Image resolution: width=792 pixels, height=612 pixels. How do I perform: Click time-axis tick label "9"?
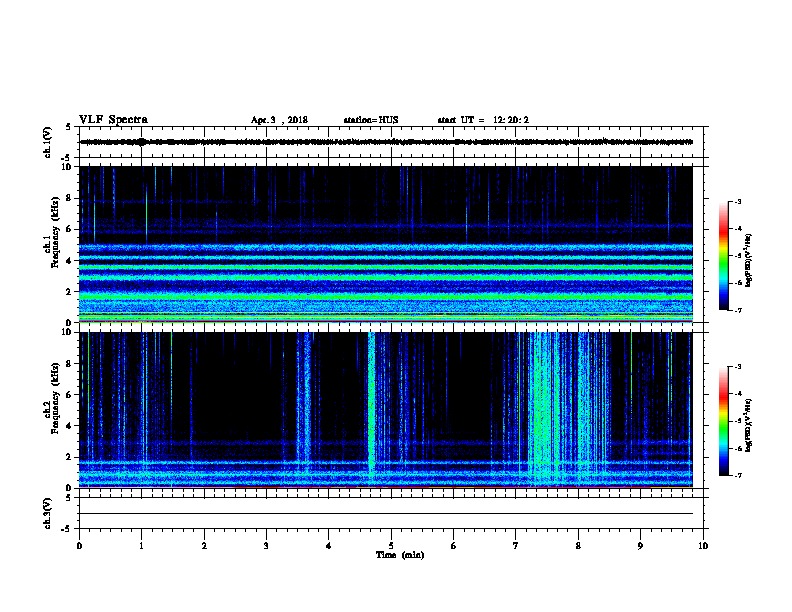[x=640, y=546]
